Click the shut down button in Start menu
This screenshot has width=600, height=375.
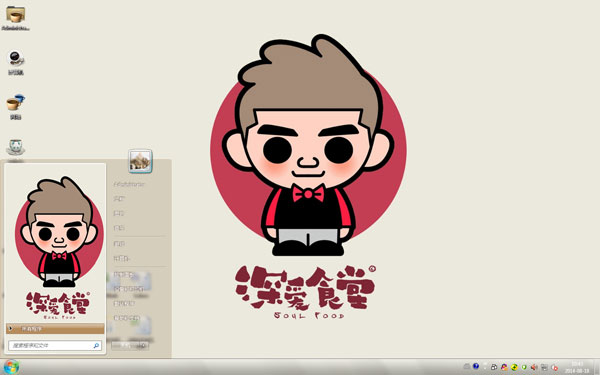pyautogui.click(x=127, y=346)
